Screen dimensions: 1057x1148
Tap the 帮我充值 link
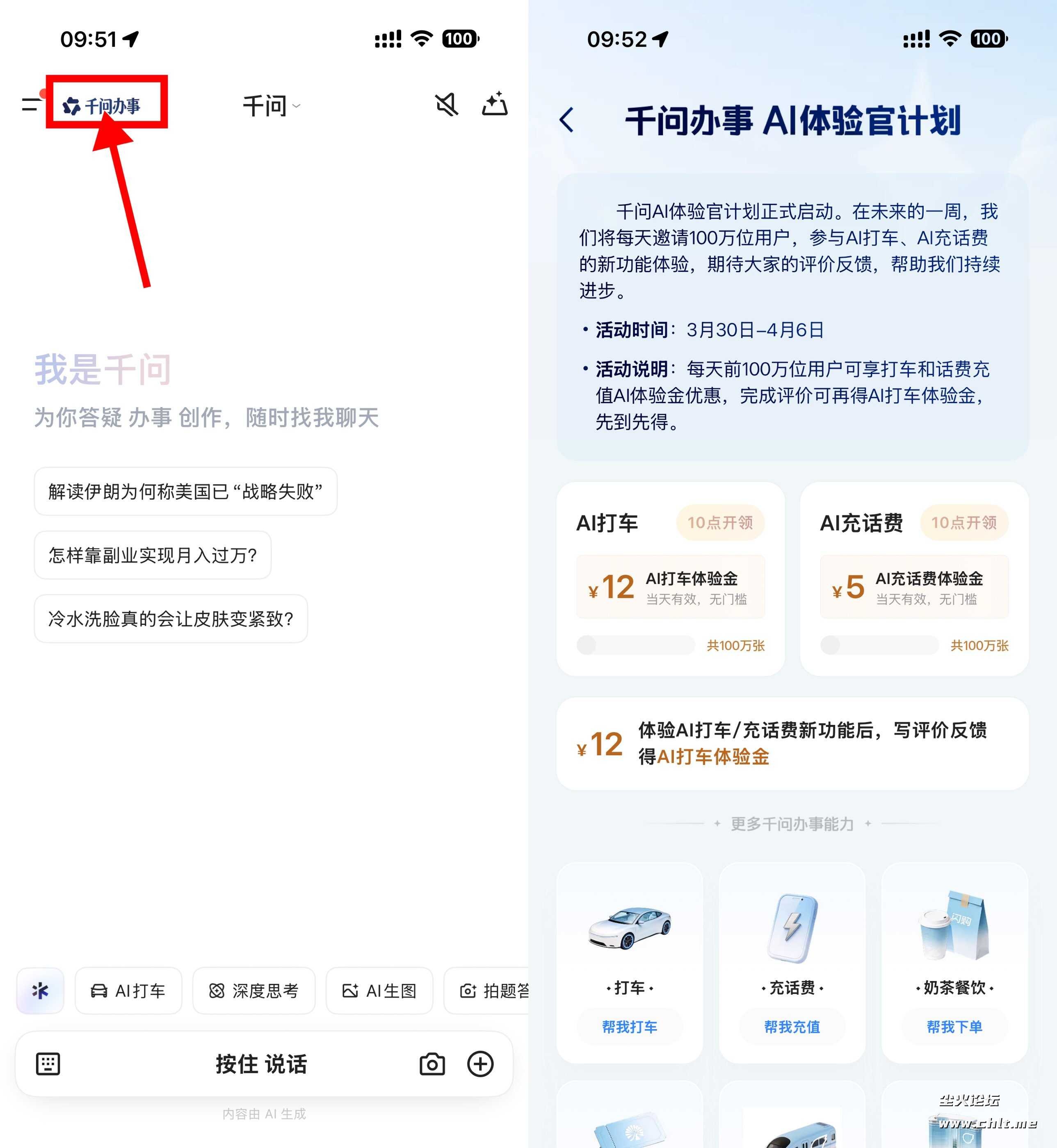coord(792,1027)
